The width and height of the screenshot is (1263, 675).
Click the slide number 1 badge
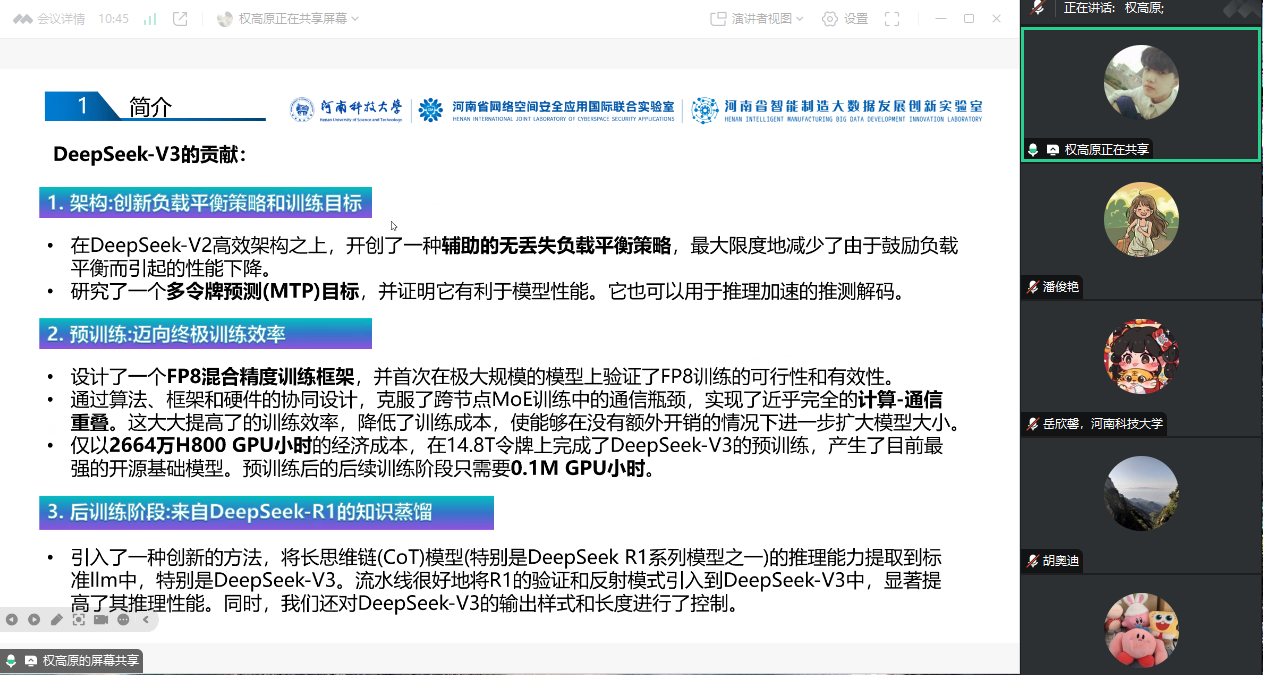click(83, 105)
